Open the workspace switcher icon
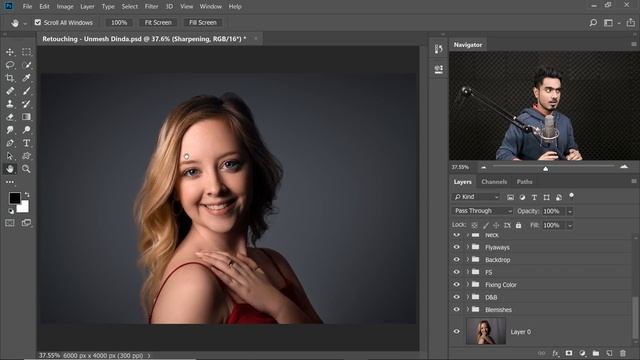 pos(608,23)
